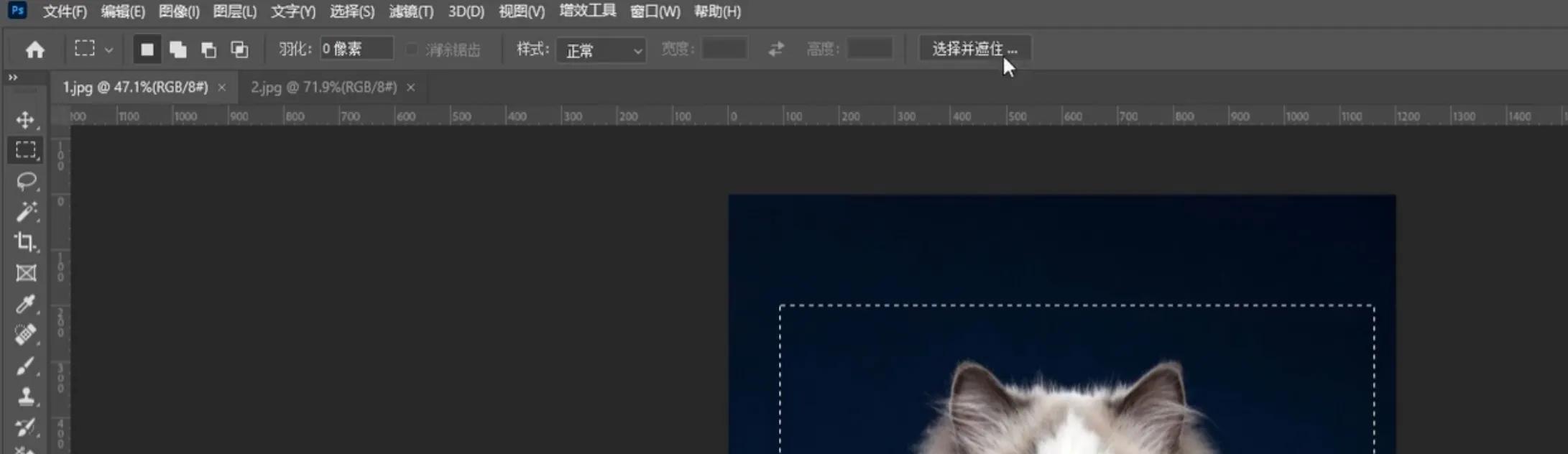Open the Filter (滤镜) menu
1568x454 pixels.
411,11
